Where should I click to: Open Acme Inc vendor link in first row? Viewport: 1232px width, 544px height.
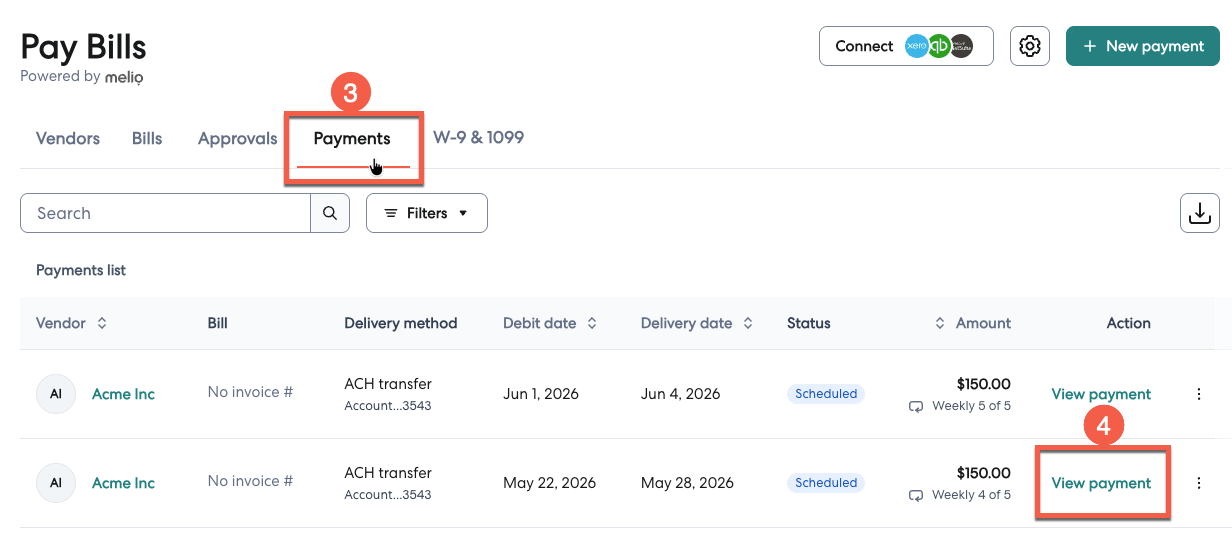[123, 394]
